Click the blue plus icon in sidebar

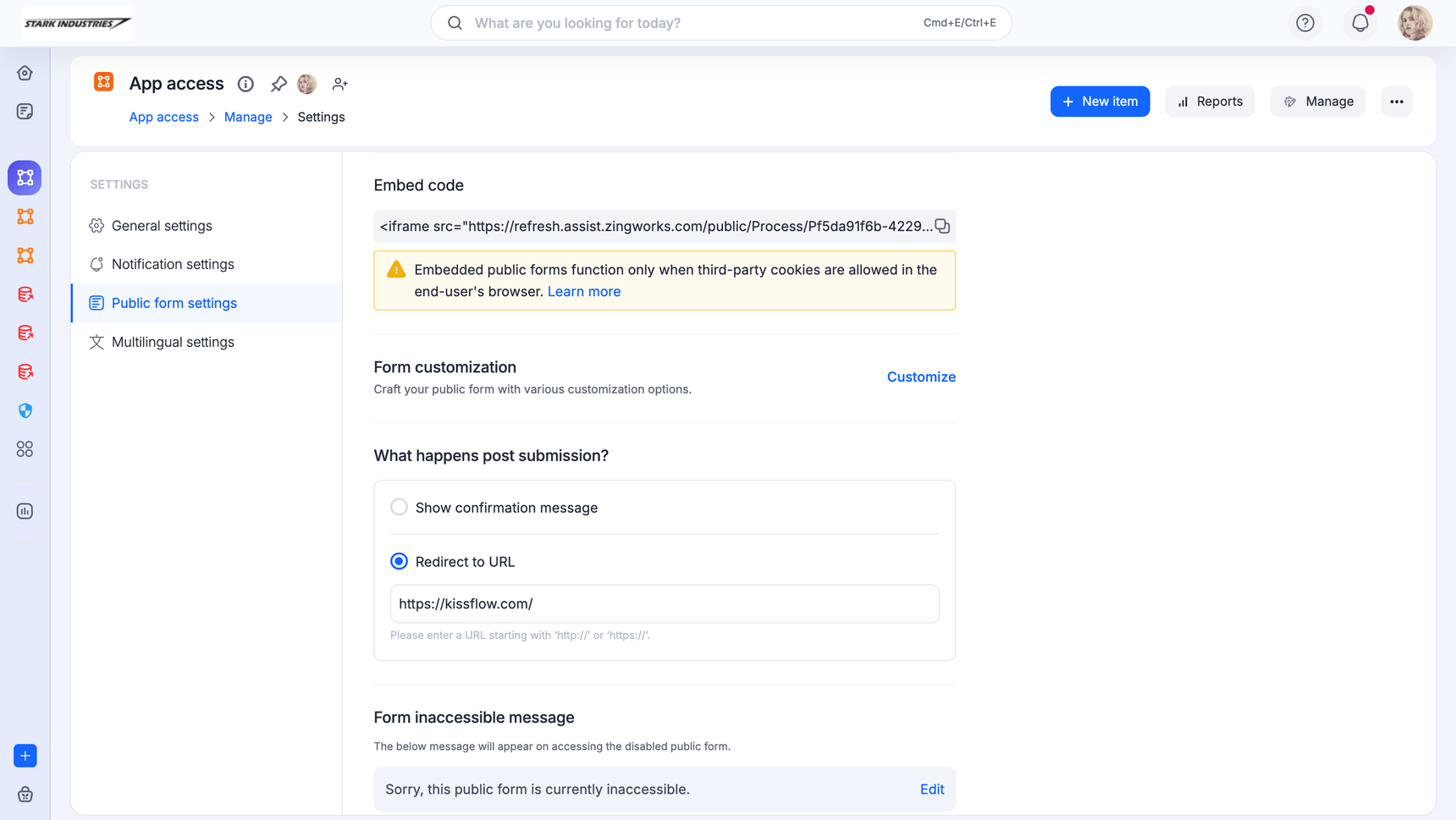pyautogui.click(x=25, y=756)
